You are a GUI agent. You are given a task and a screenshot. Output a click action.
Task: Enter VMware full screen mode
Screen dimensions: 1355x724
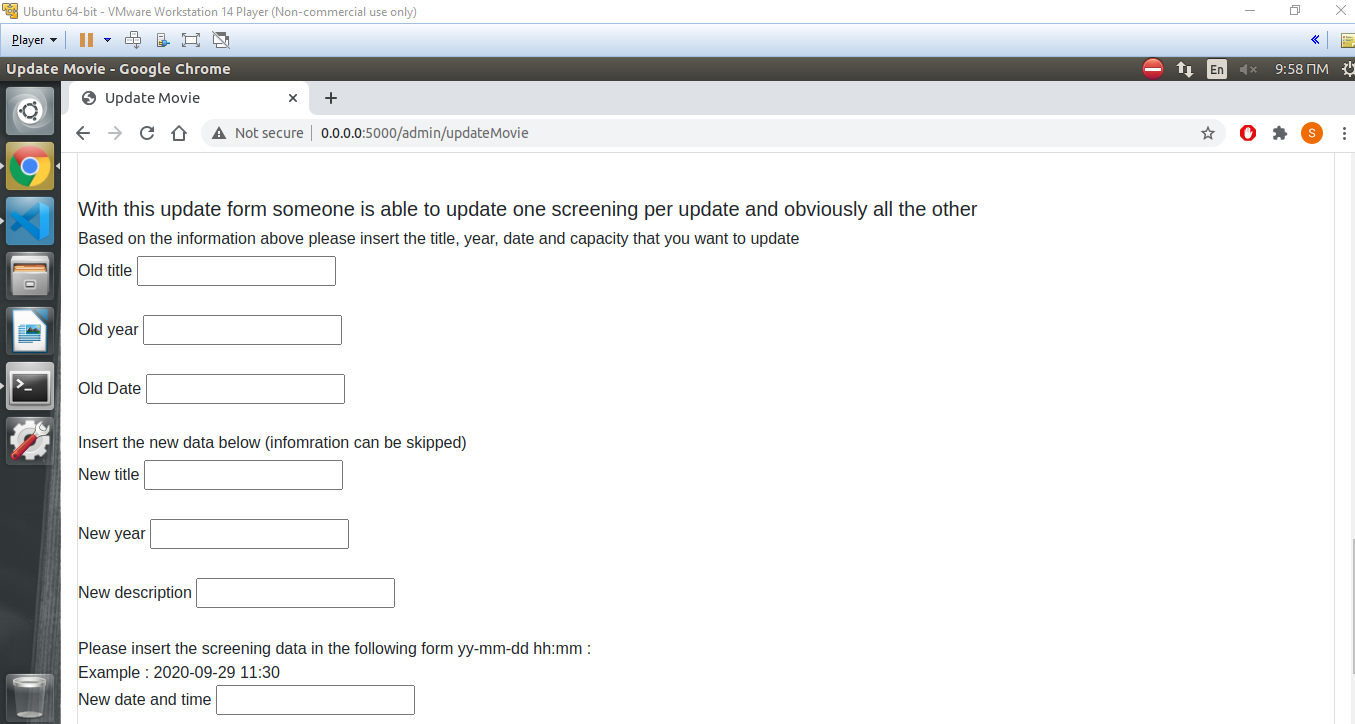[x=191, y=40]
